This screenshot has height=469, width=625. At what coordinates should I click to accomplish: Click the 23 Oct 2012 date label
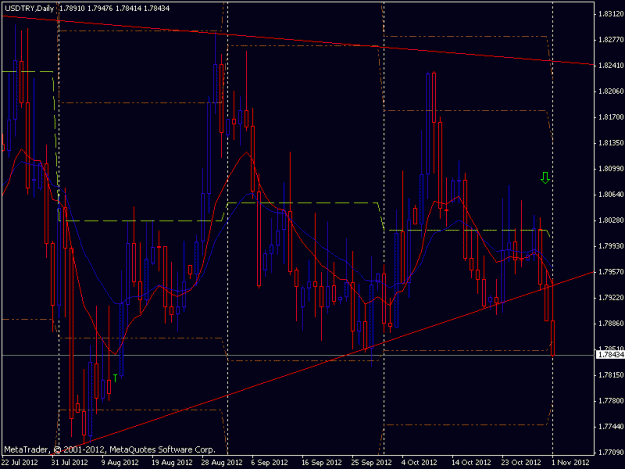click(521, 462)
